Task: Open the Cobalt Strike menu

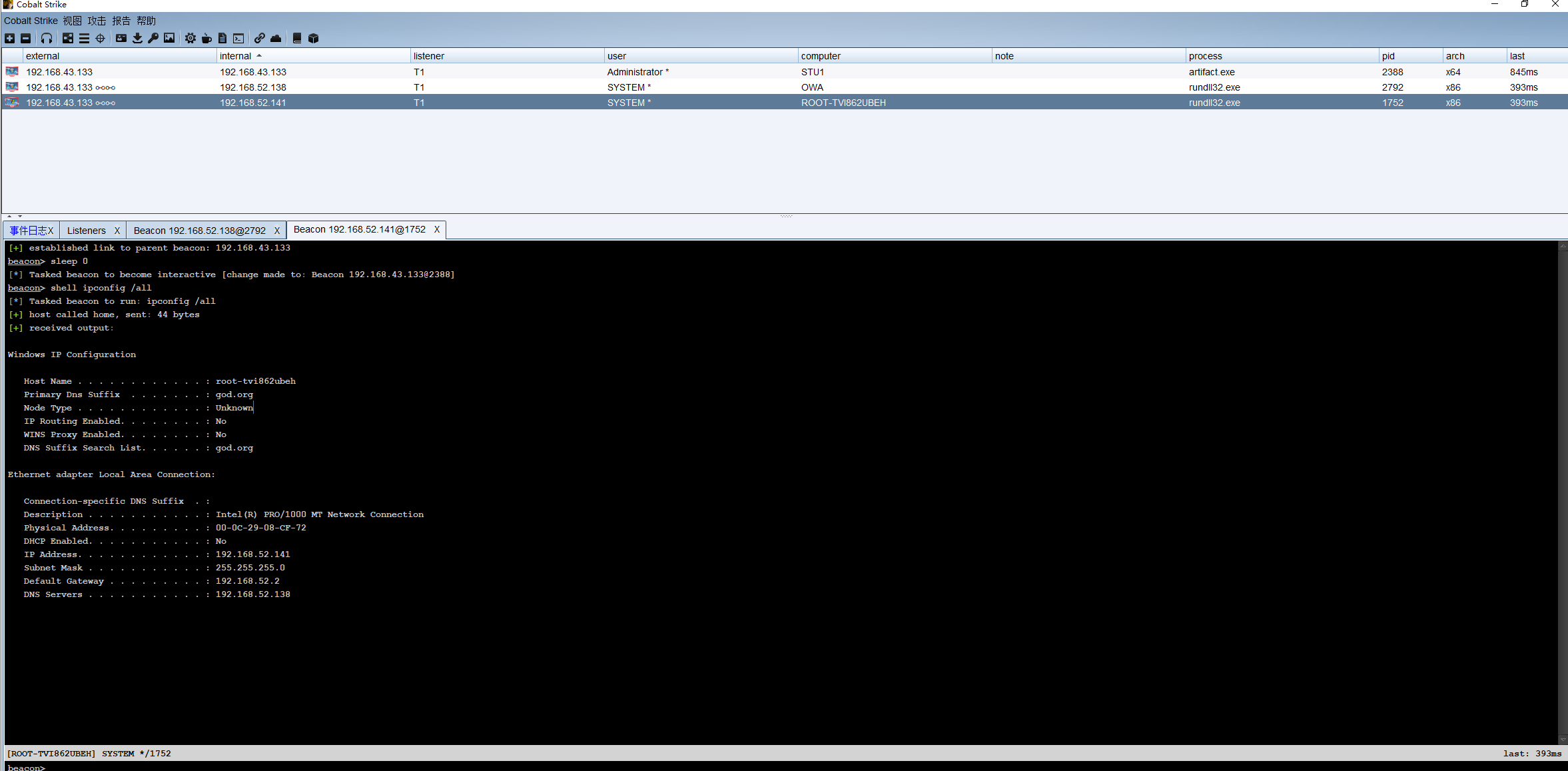Action: coord(31,21)
